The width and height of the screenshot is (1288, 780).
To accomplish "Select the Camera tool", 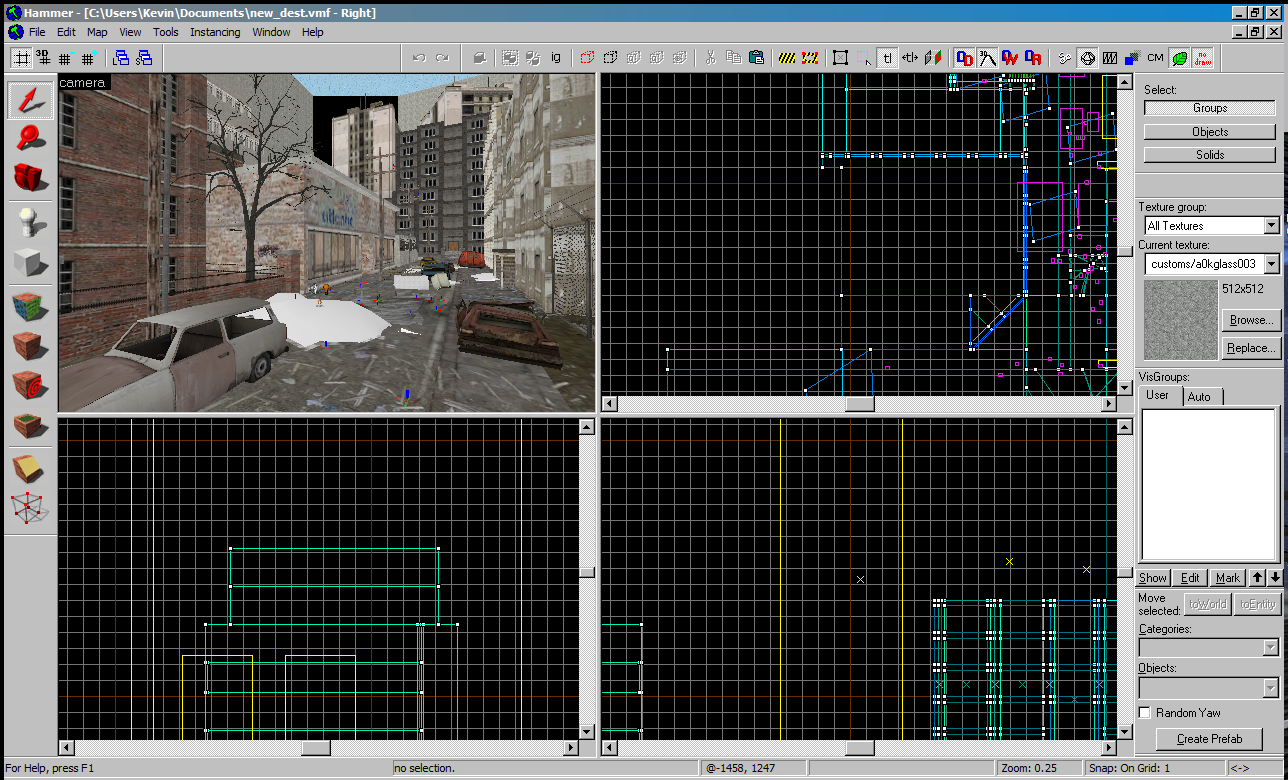I will tap(30, 177).
